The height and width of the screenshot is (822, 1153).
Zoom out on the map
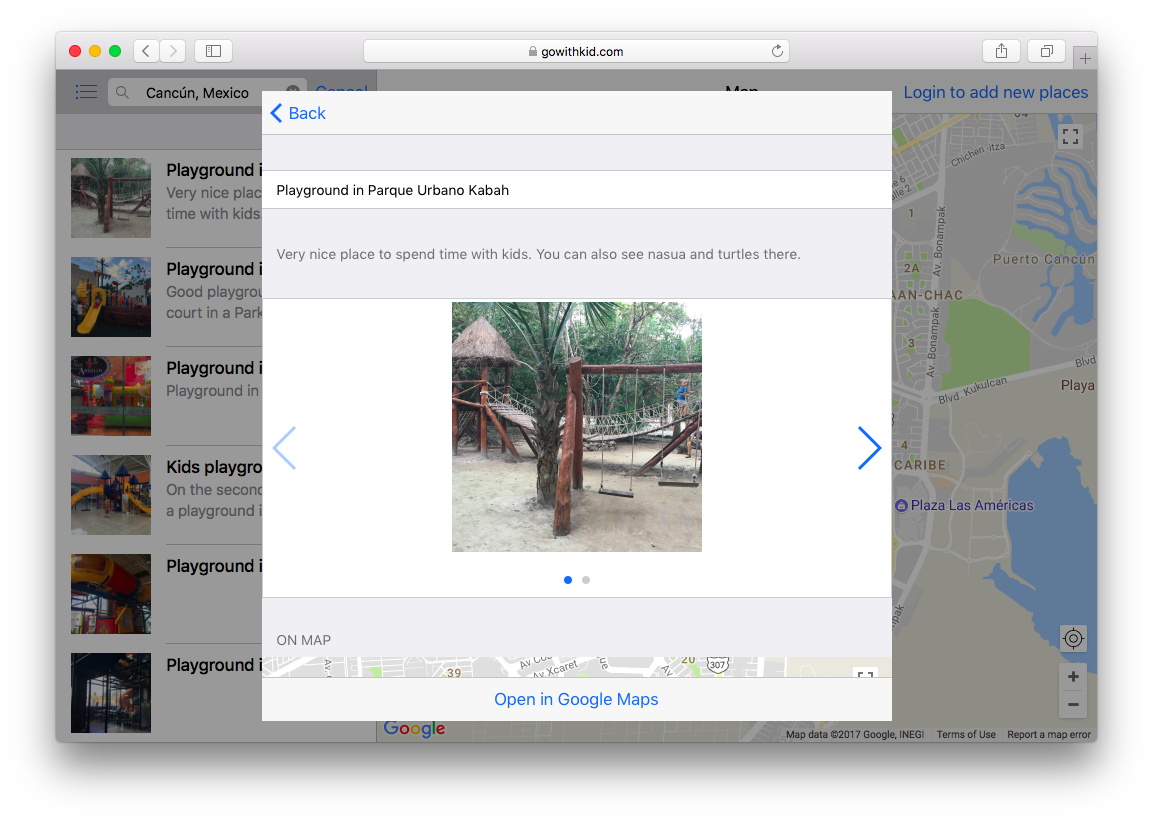(1073, 704)
